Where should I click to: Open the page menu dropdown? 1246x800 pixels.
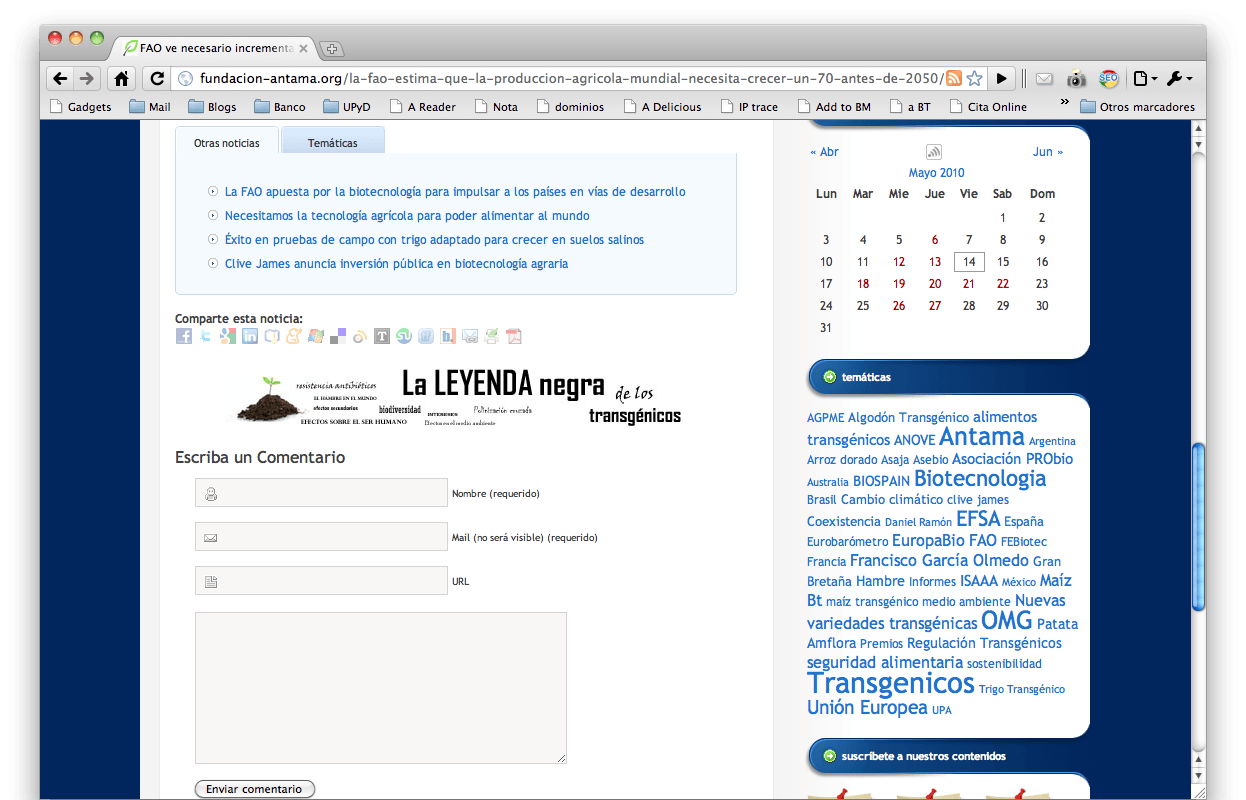tap(1146, 78)
